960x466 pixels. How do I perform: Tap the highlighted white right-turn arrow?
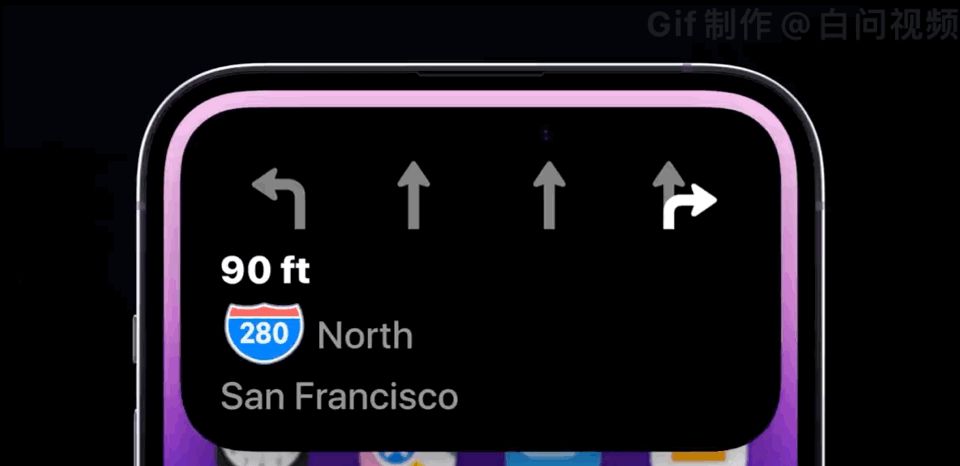point(689,207)
